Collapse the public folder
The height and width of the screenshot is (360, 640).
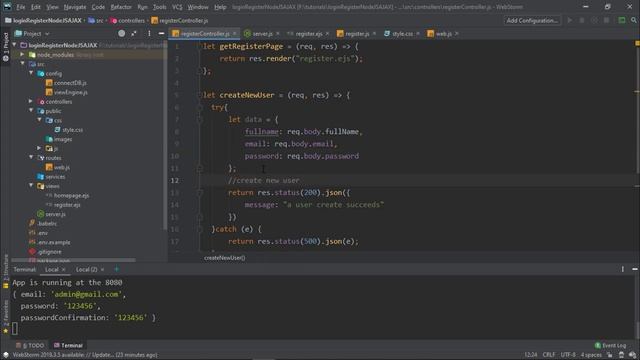pos(31,110)
